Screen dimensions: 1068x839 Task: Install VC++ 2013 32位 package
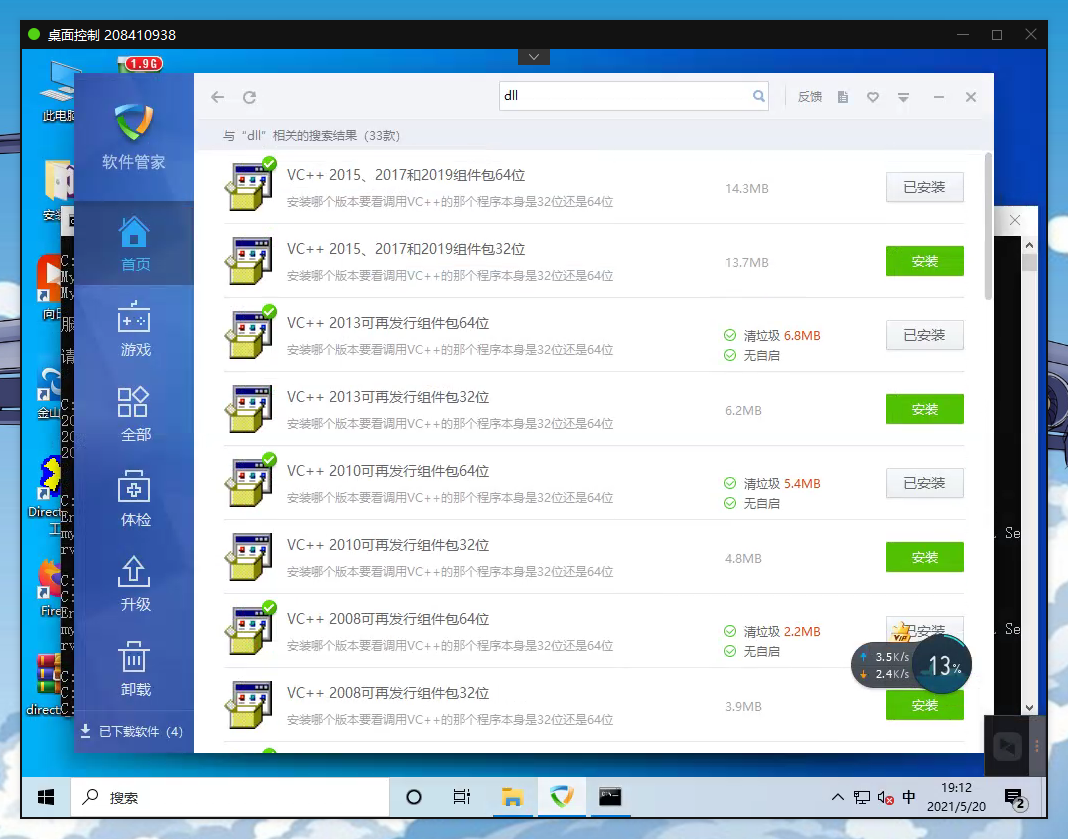pyautogui.click(x=924, y=409)
